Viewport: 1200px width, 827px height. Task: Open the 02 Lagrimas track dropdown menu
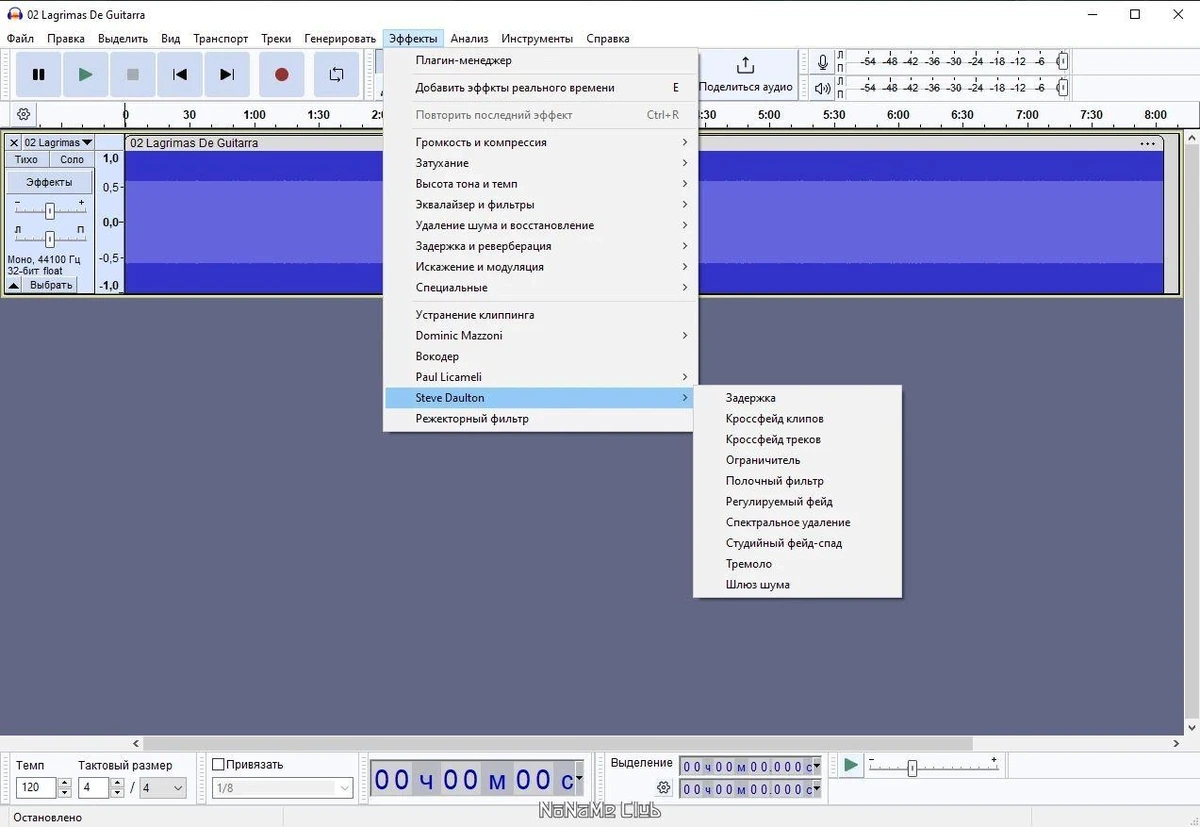click(x=58, y=143)
